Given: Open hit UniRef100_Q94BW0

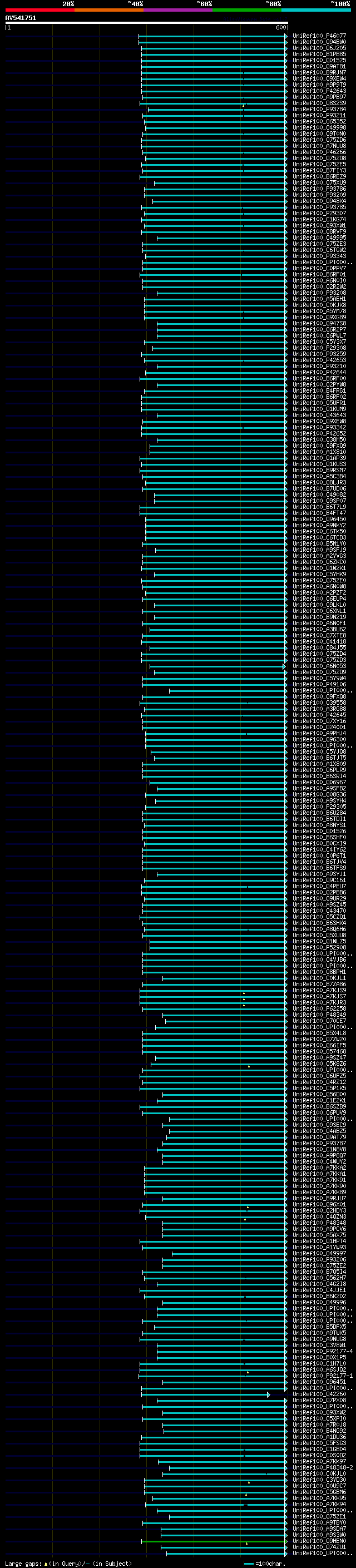Looking at the screenshot, I should click(x=319, y=42).
